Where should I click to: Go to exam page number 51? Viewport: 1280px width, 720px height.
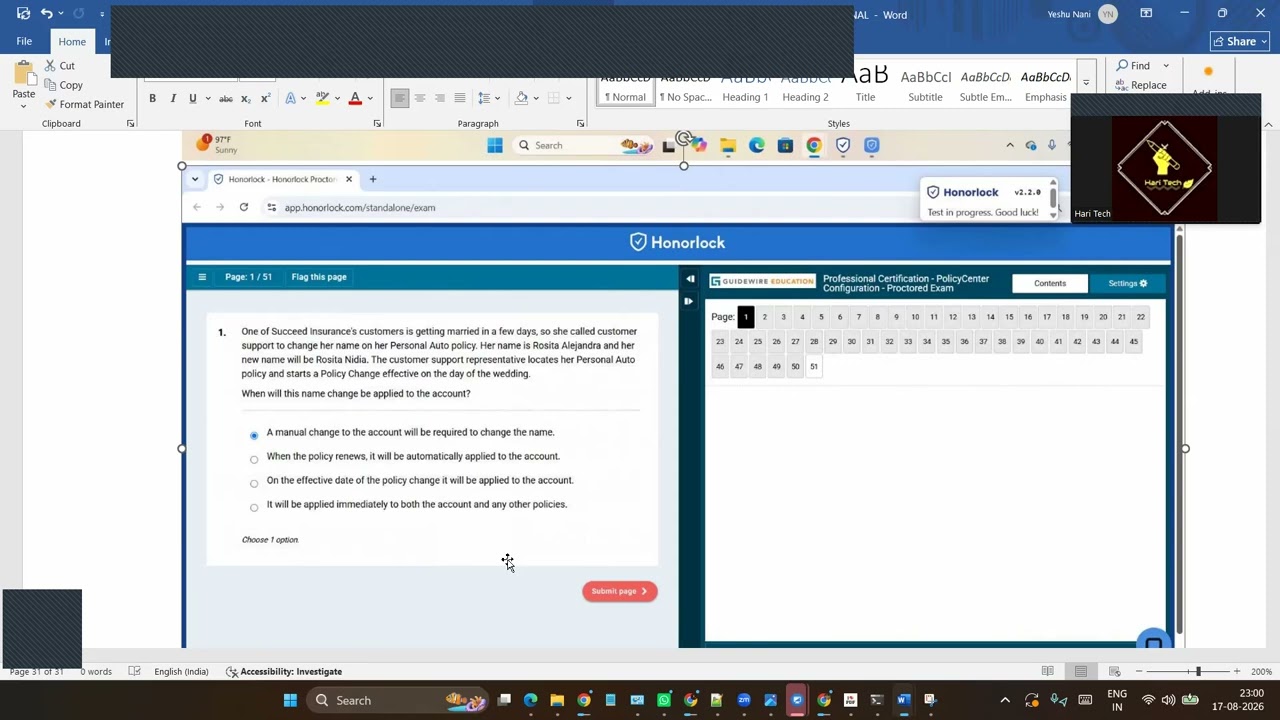point(814,367)
